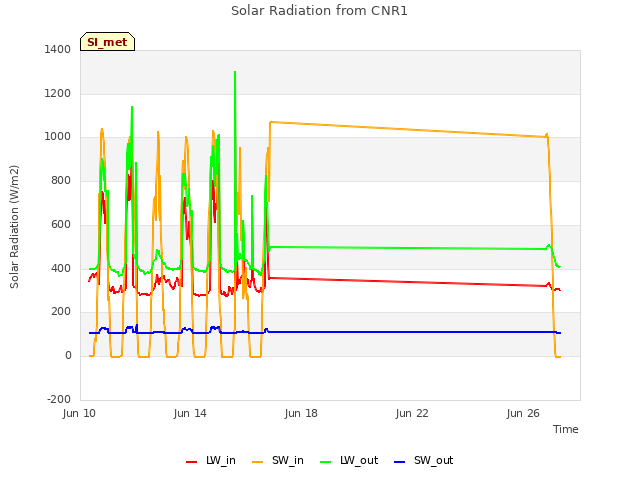The width and height of the screenshot is (640, 480).
Task: Click the orange SW_in legend color marker
Action: pos(258,462)
